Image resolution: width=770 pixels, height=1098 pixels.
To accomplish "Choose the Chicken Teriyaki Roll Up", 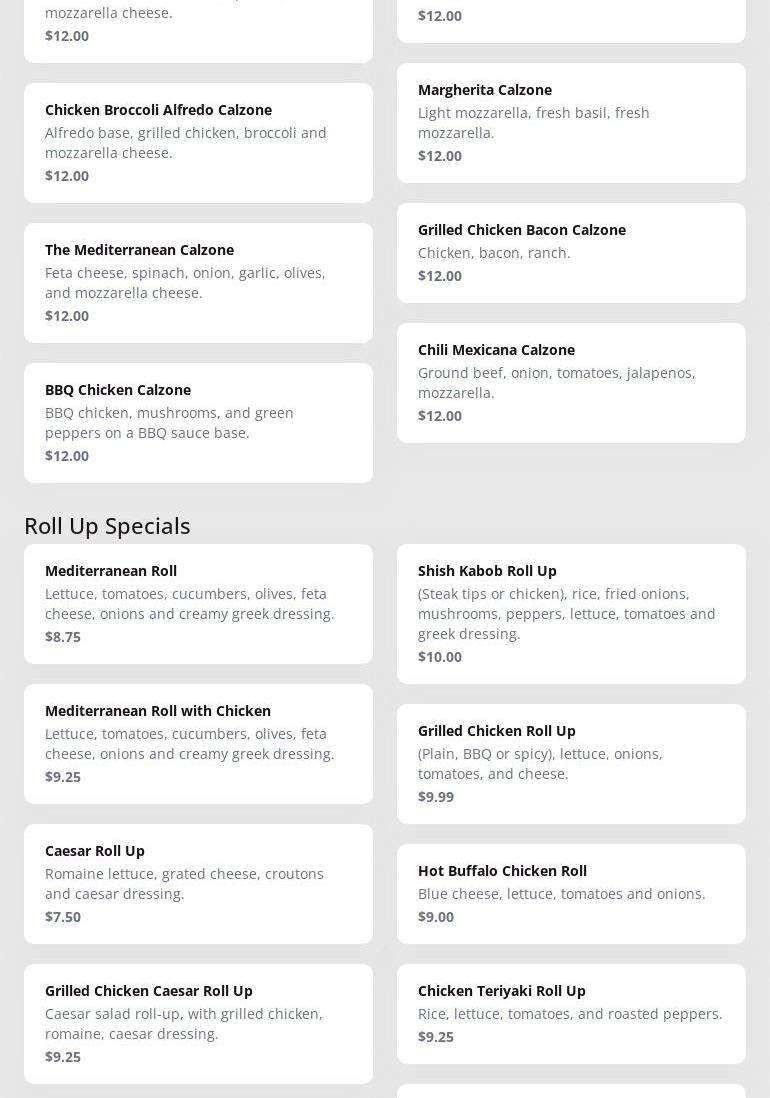I will tap(571, 1013).
